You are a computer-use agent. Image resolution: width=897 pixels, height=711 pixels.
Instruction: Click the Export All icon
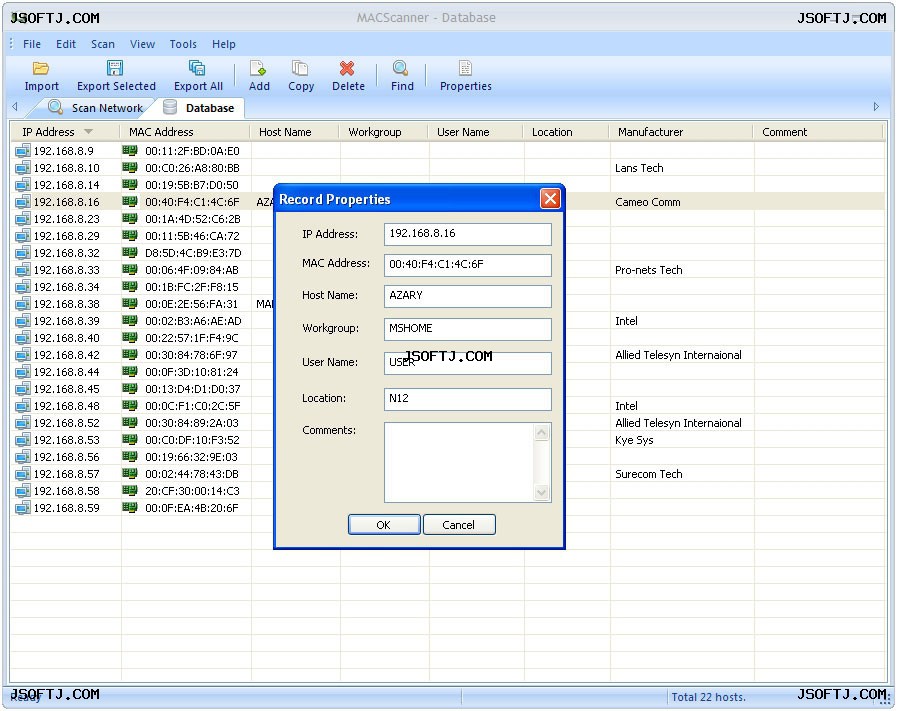pyautogui.click(x=197, y=68)
